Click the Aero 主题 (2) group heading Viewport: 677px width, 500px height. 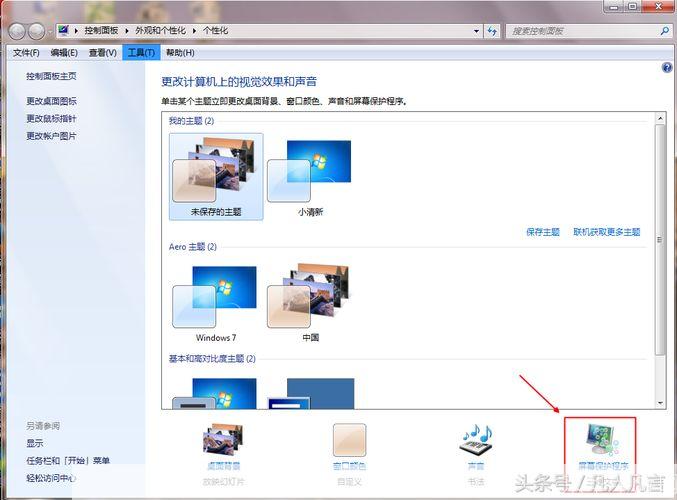pos(193,247)
